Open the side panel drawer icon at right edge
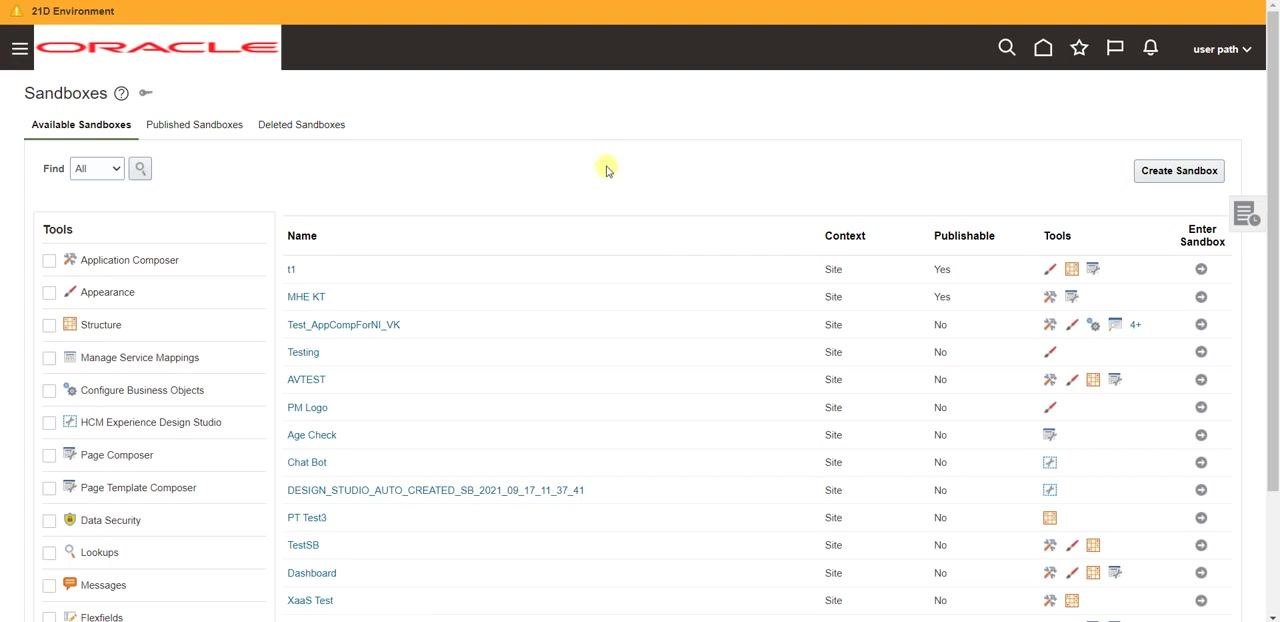Viewport: 1280px width, 622px height. pos(1246,214)
